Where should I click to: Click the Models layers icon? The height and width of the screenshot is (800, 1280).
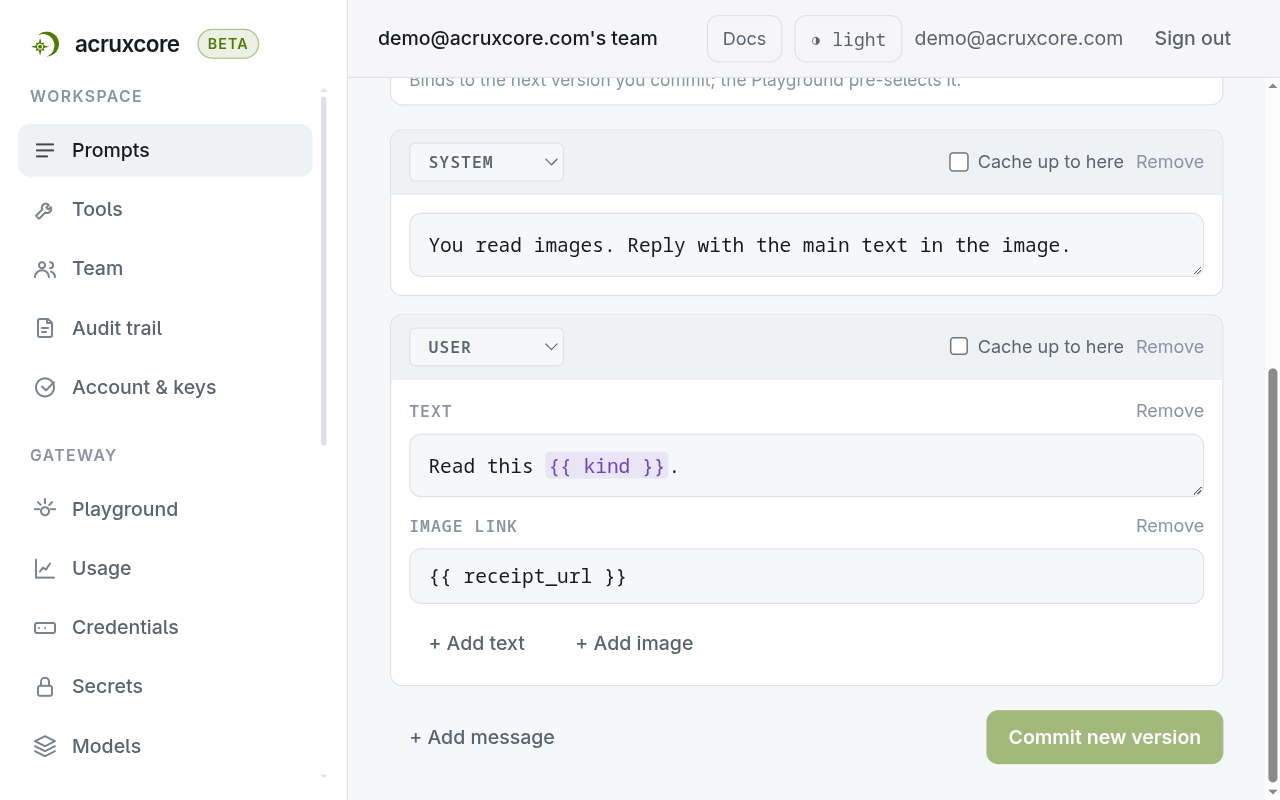pos(45,746)
